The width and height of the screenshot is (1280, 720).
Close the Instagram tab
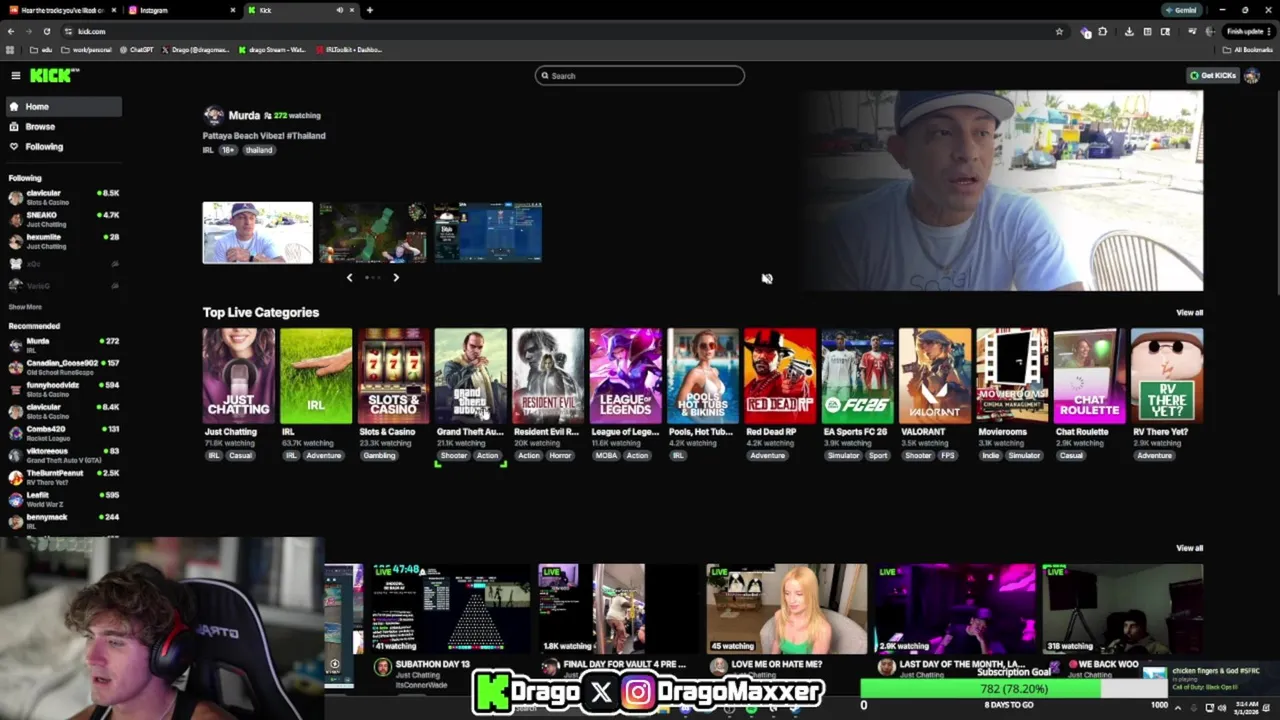[233, 10]
